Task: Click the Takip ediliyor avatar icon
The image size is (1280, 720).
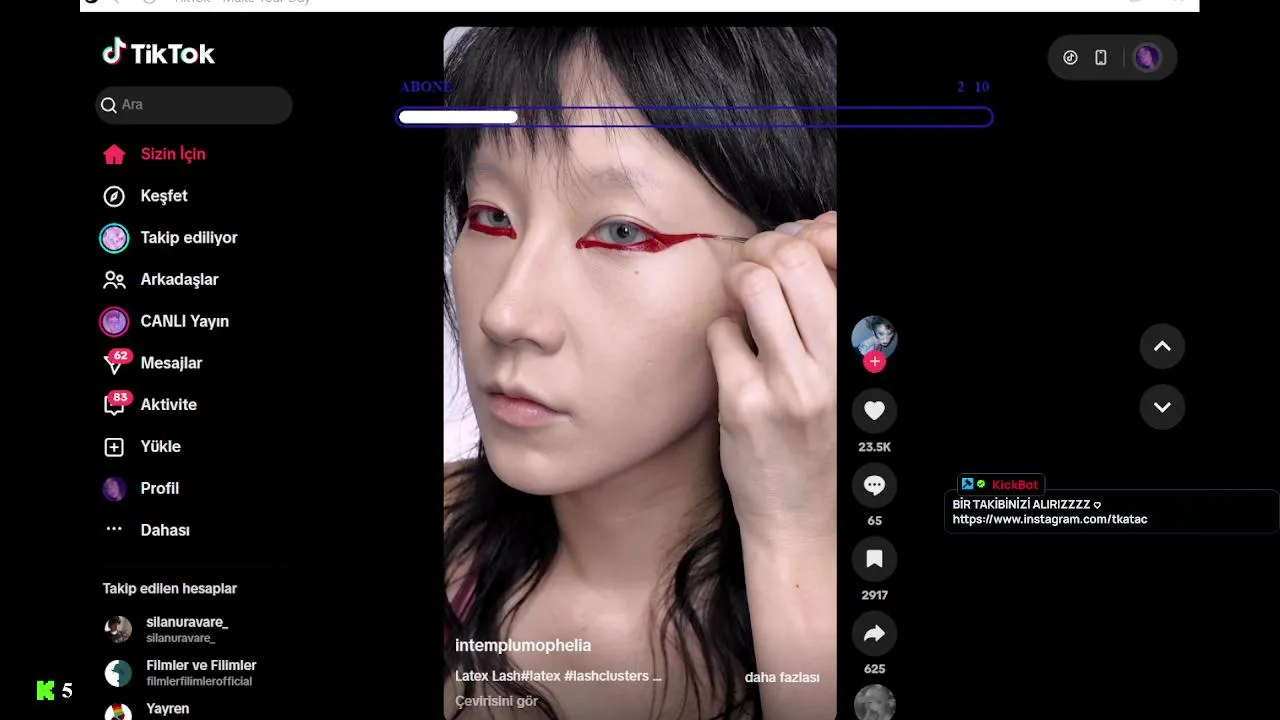Action: (114, 238)
